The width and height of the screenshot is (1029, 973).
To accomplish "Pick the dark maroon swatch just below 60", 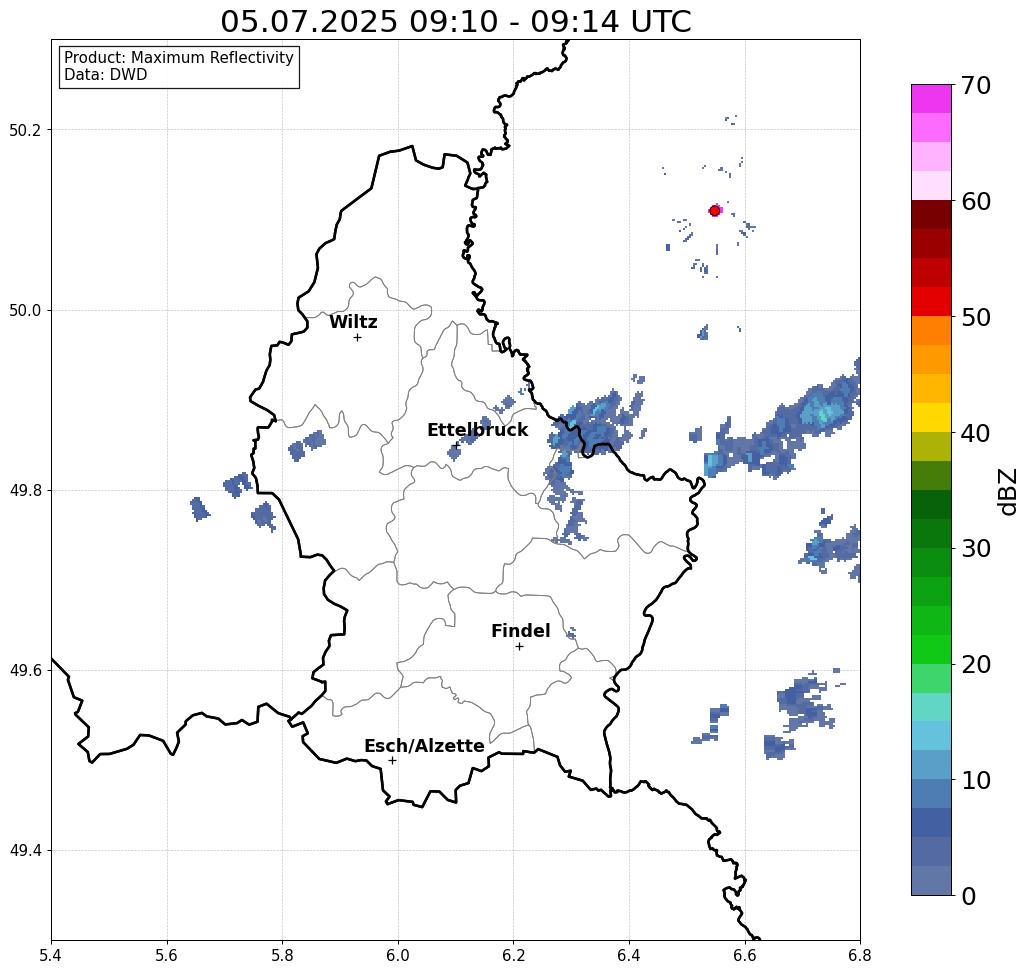I will click(x=931, y=215).
